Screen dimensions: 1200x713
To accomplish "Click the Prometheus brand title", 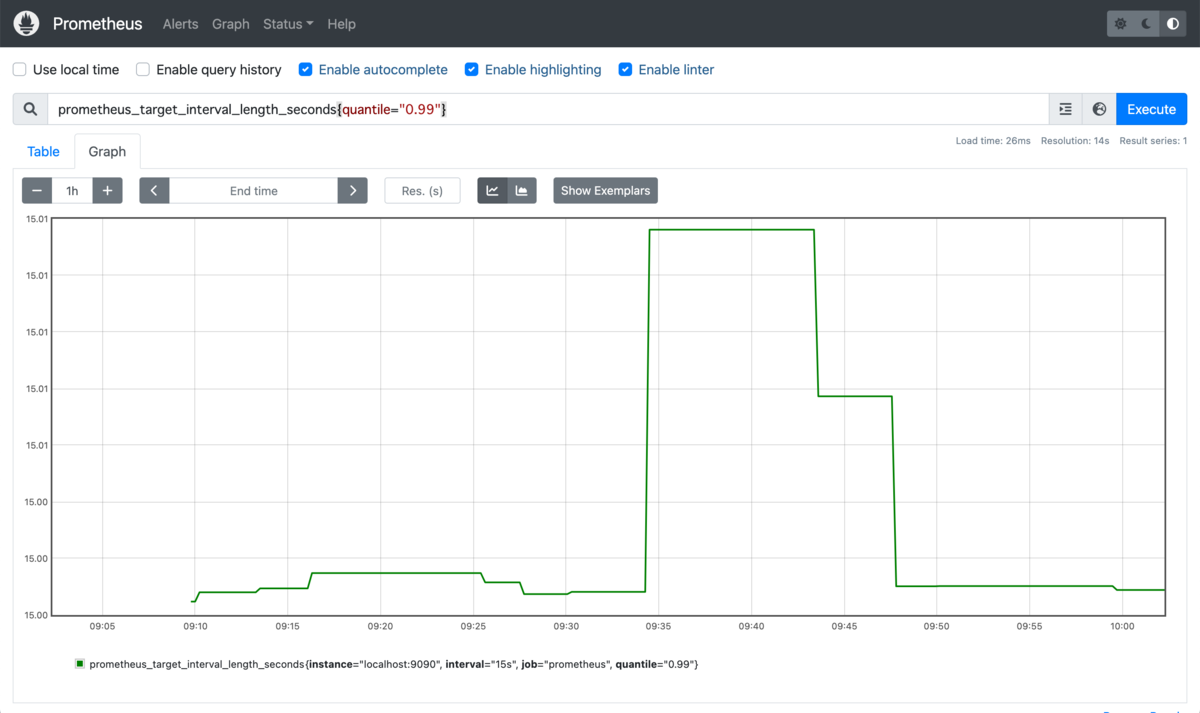I will pyautogui.click(x=98, y=23).
